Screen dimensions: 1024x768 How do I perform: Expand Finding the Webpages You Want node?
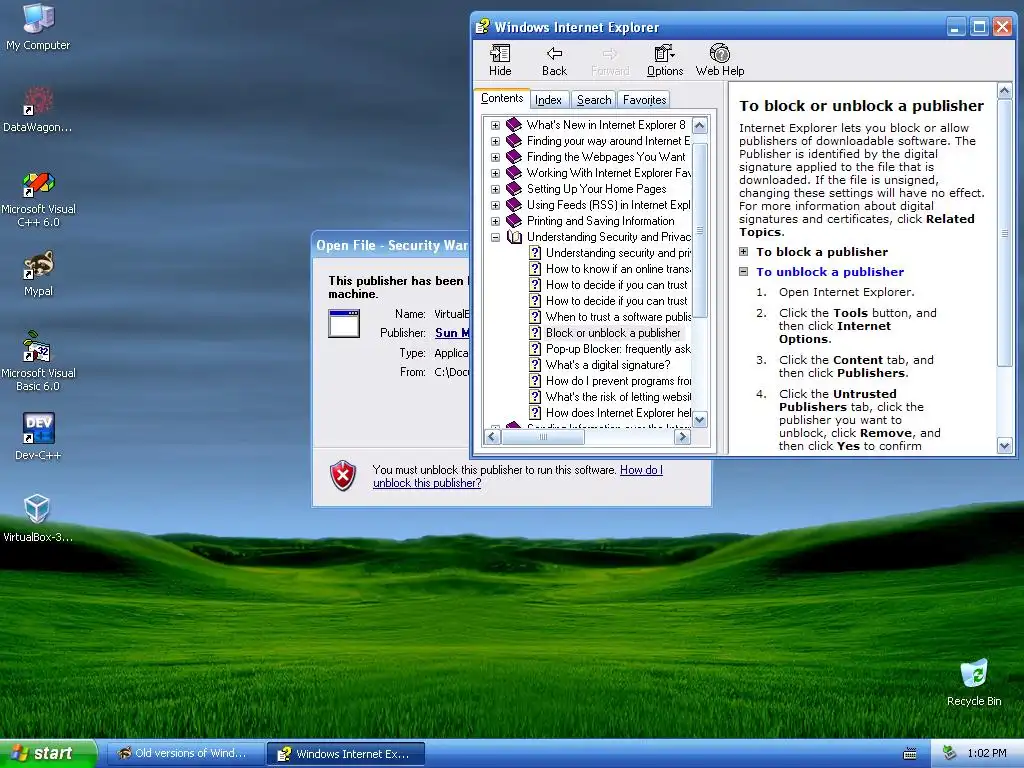click(495, 157)
